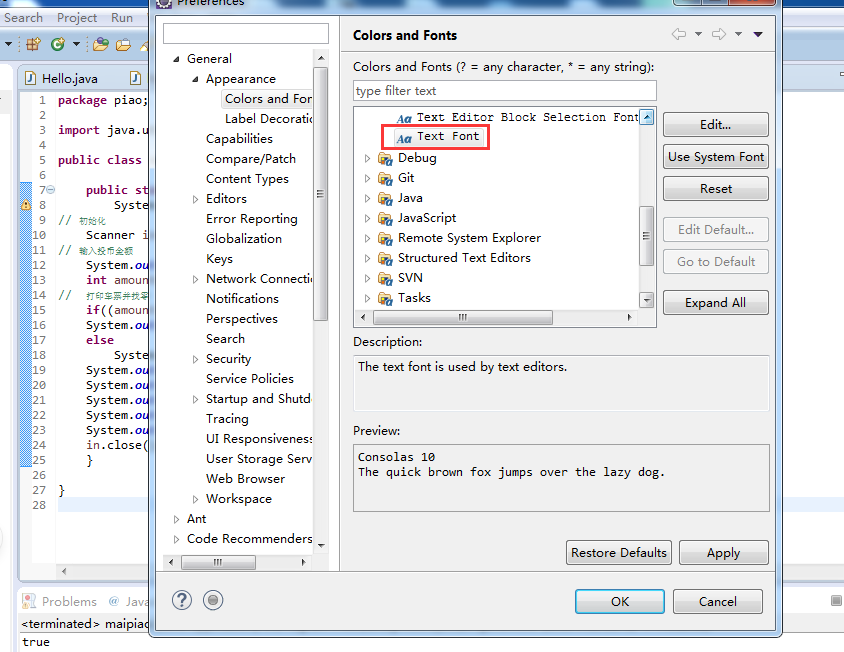This screenshot has height=652, width=844.
Task: Expand the Tasks category
Action: (367, 298)
